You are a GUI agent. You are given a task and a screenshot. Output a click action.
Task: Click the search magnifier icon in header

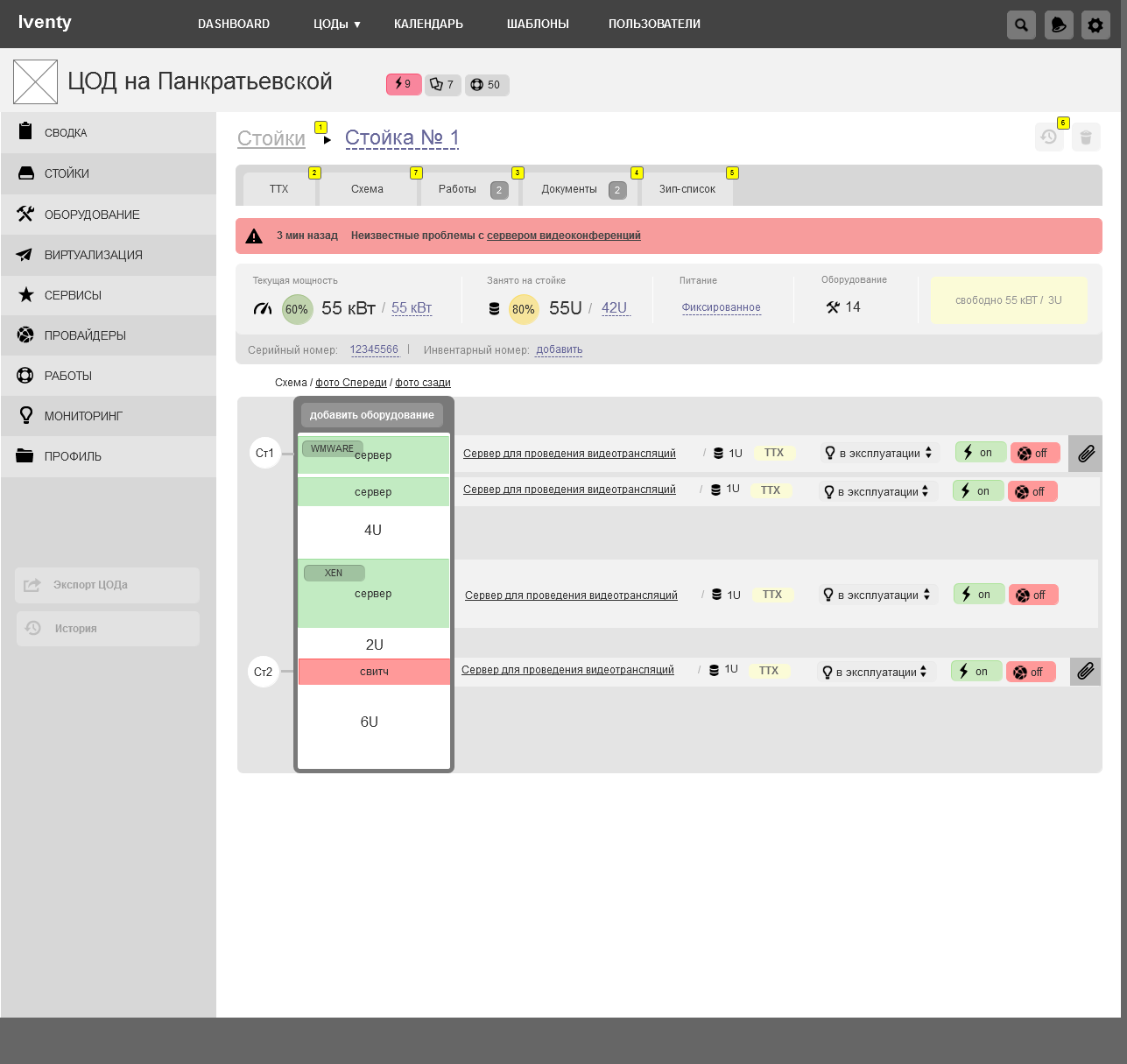click(1021, 25)
